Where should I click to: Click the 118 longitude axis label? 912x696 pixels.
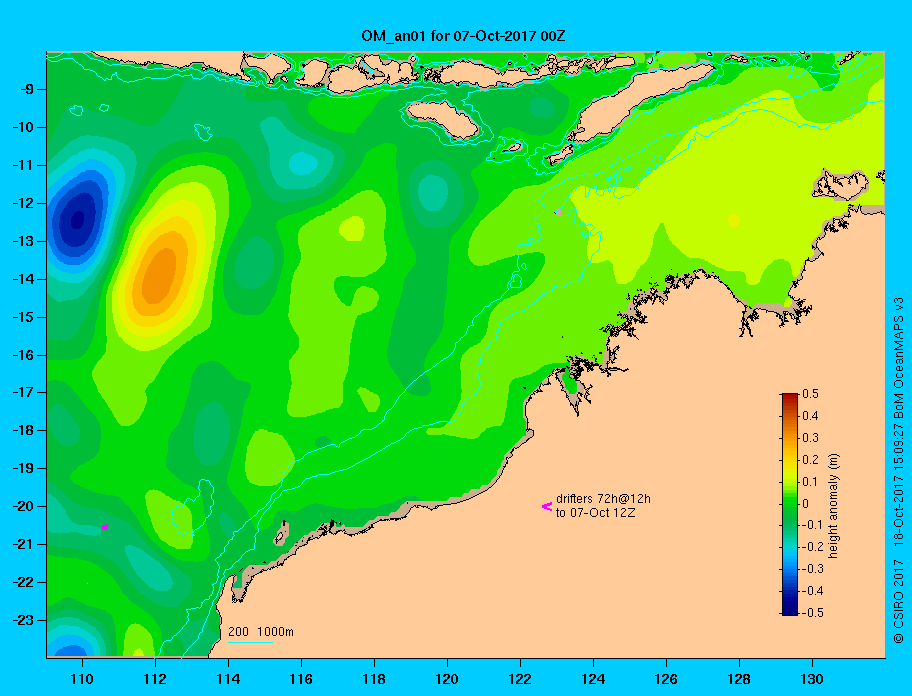[374, 679]
